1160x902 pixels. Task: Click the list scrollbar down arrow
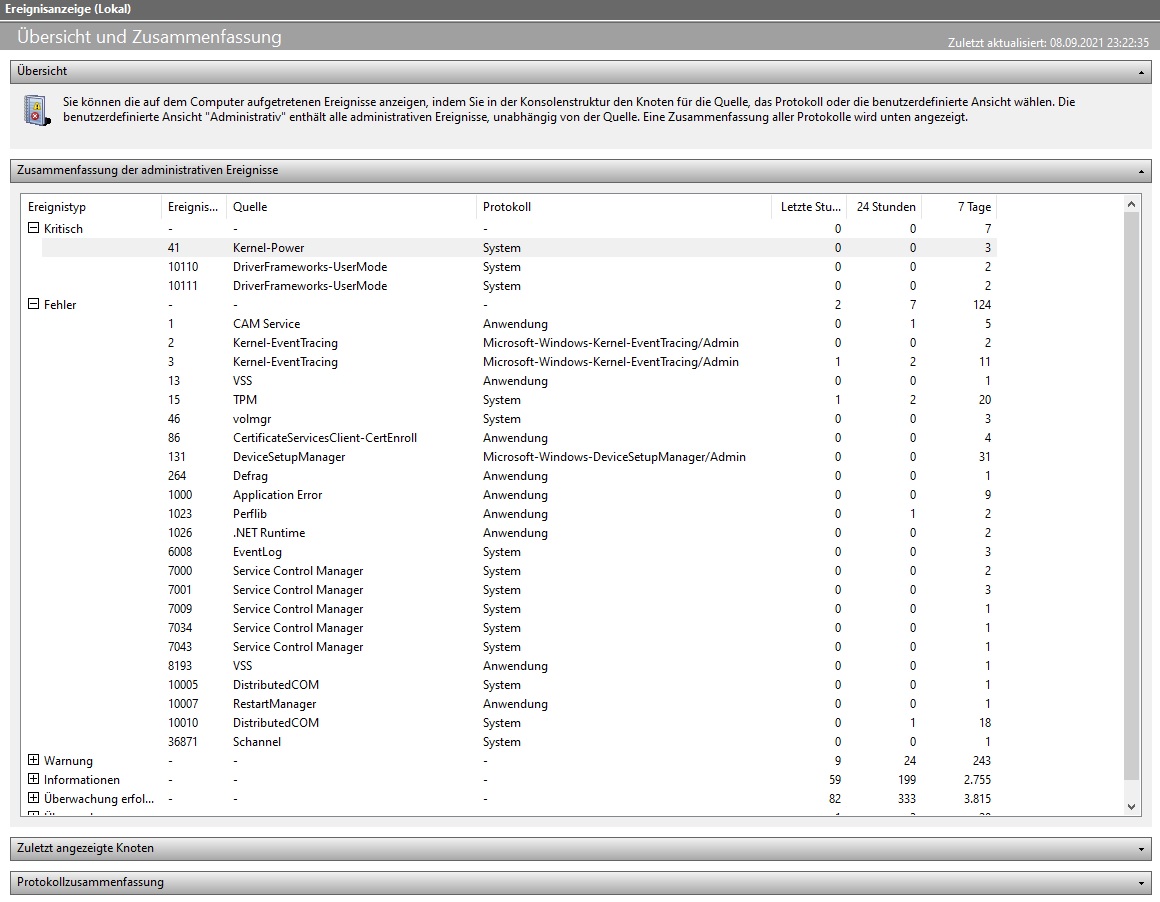tap(1131, 807)
